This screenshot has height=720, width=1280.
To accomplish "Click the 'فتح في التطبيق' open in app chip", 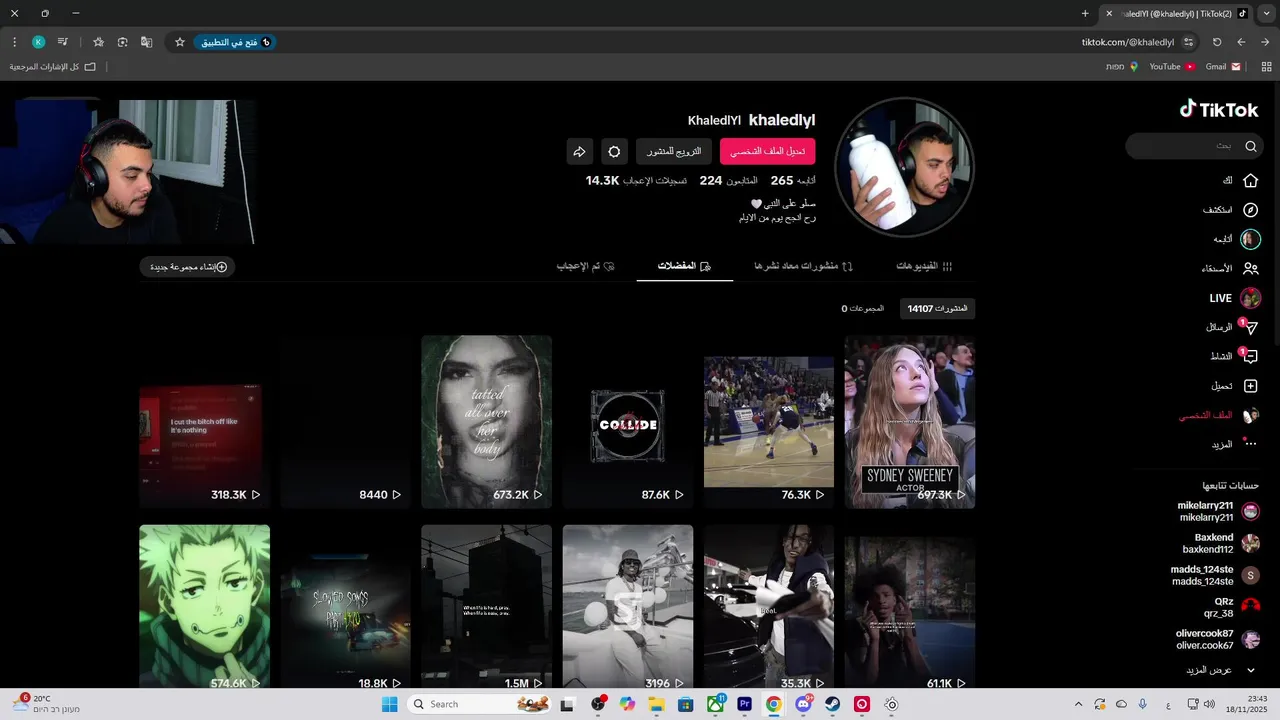I will point(235,42).
